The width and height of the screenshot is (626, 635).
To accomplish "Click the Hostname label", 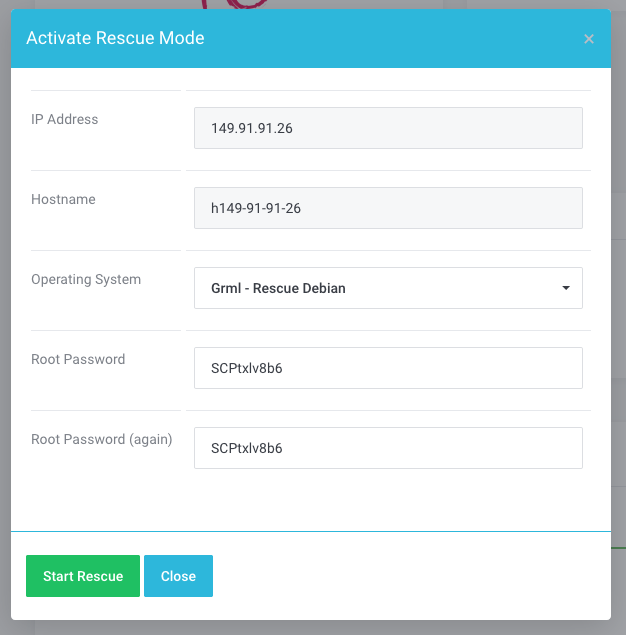I will point(63,199).
